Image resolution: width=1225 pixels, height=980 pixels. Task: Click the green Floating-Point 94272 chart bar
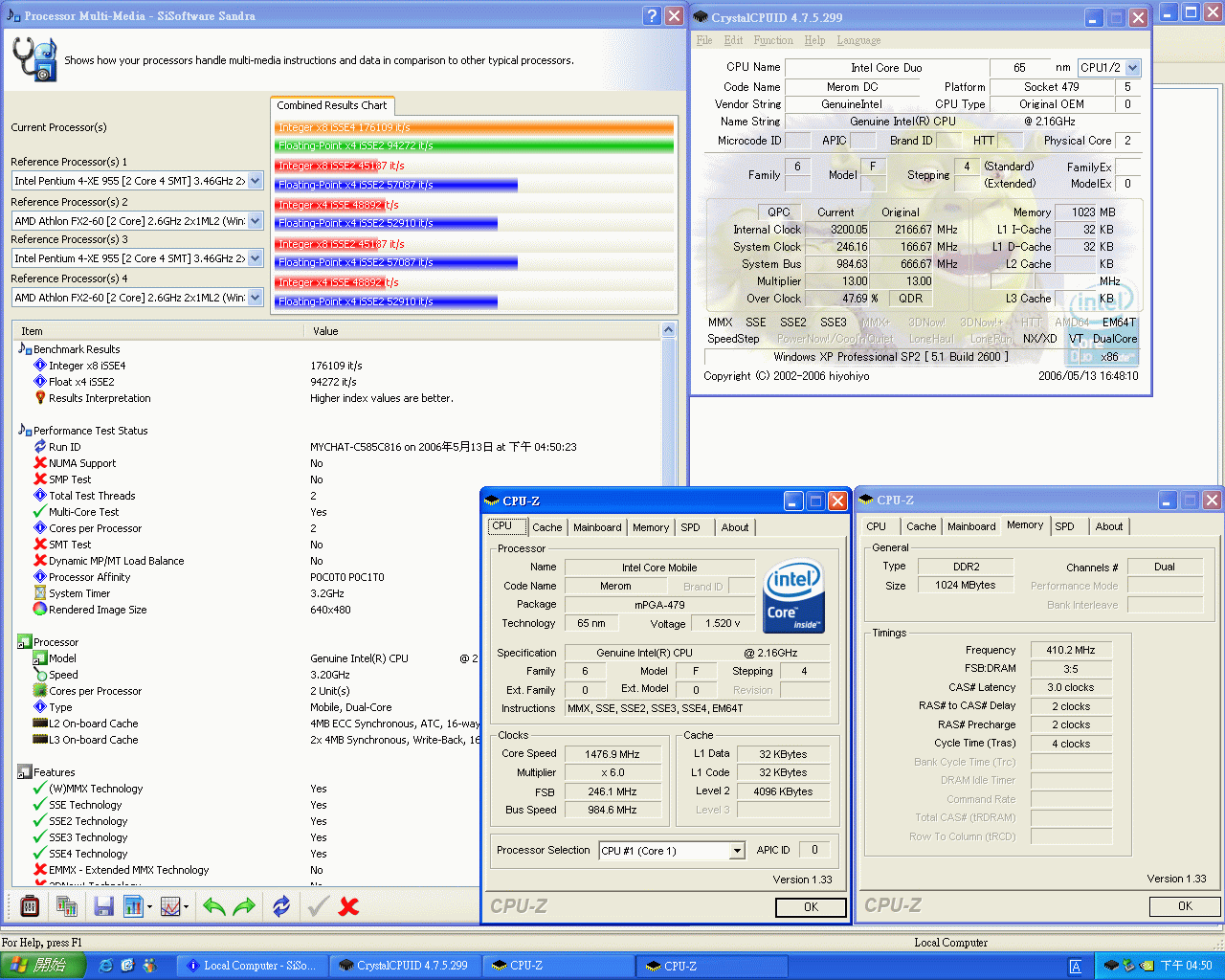474,145
